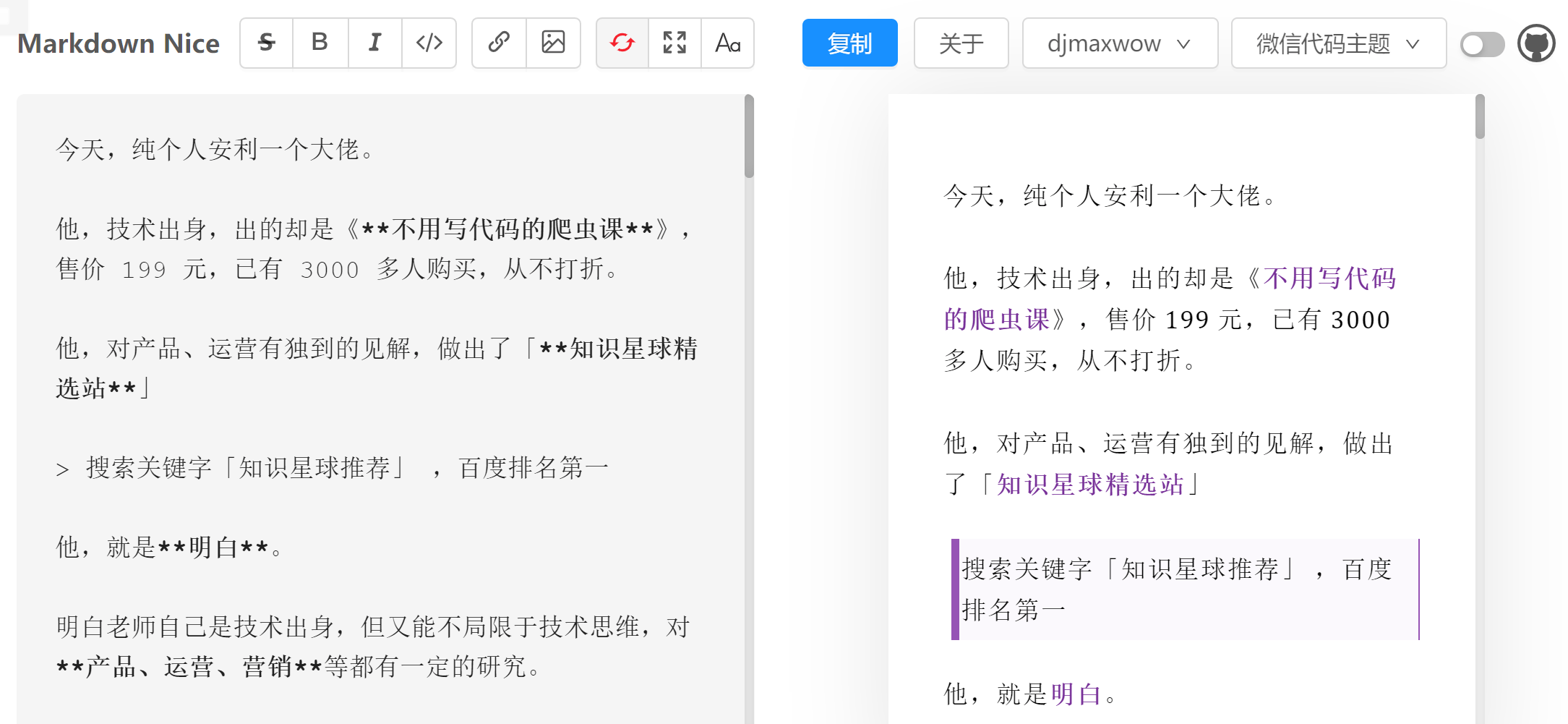Enter fullscreen editing mode

674,43
